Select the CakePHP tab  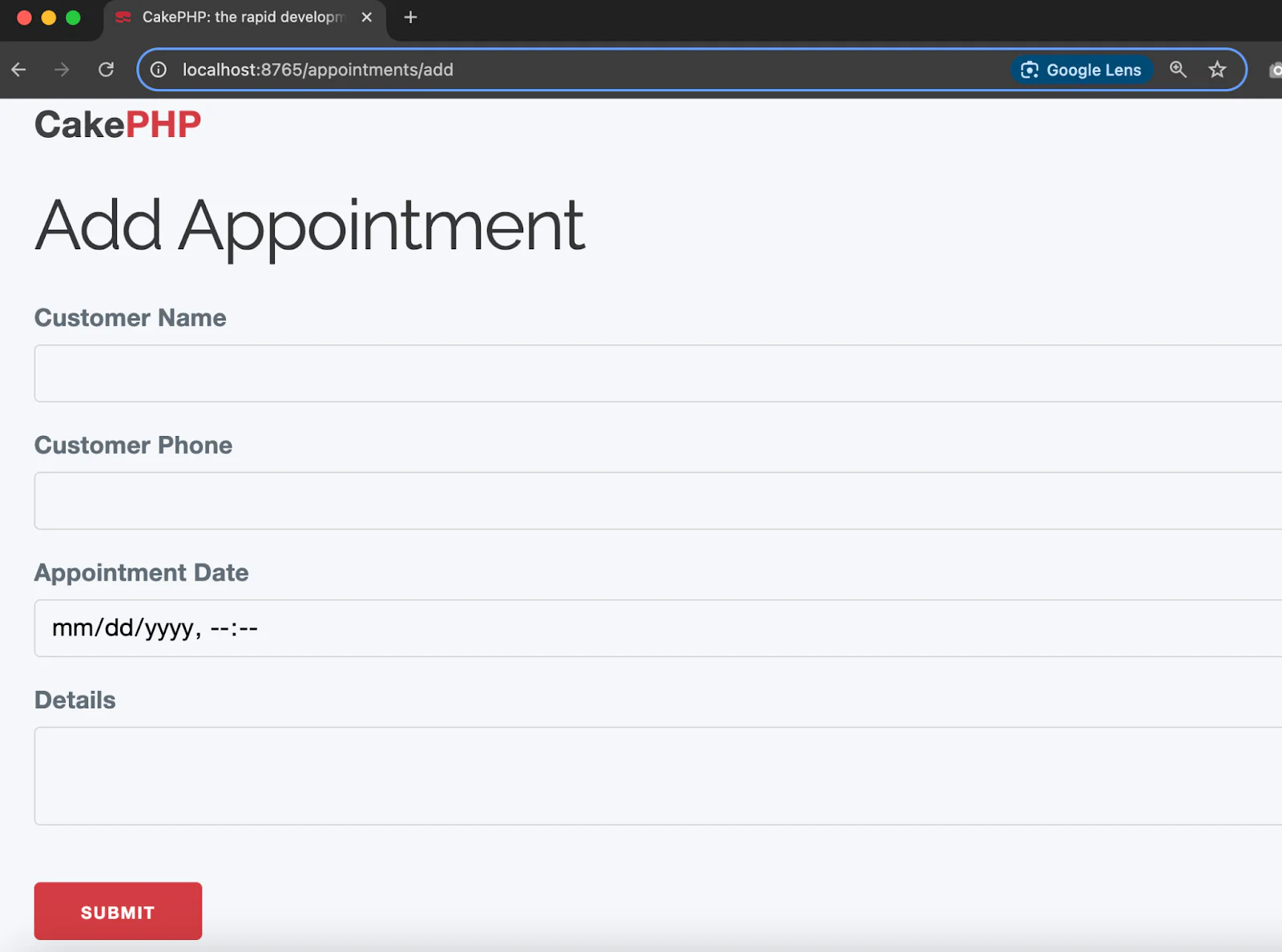[244, 19]
